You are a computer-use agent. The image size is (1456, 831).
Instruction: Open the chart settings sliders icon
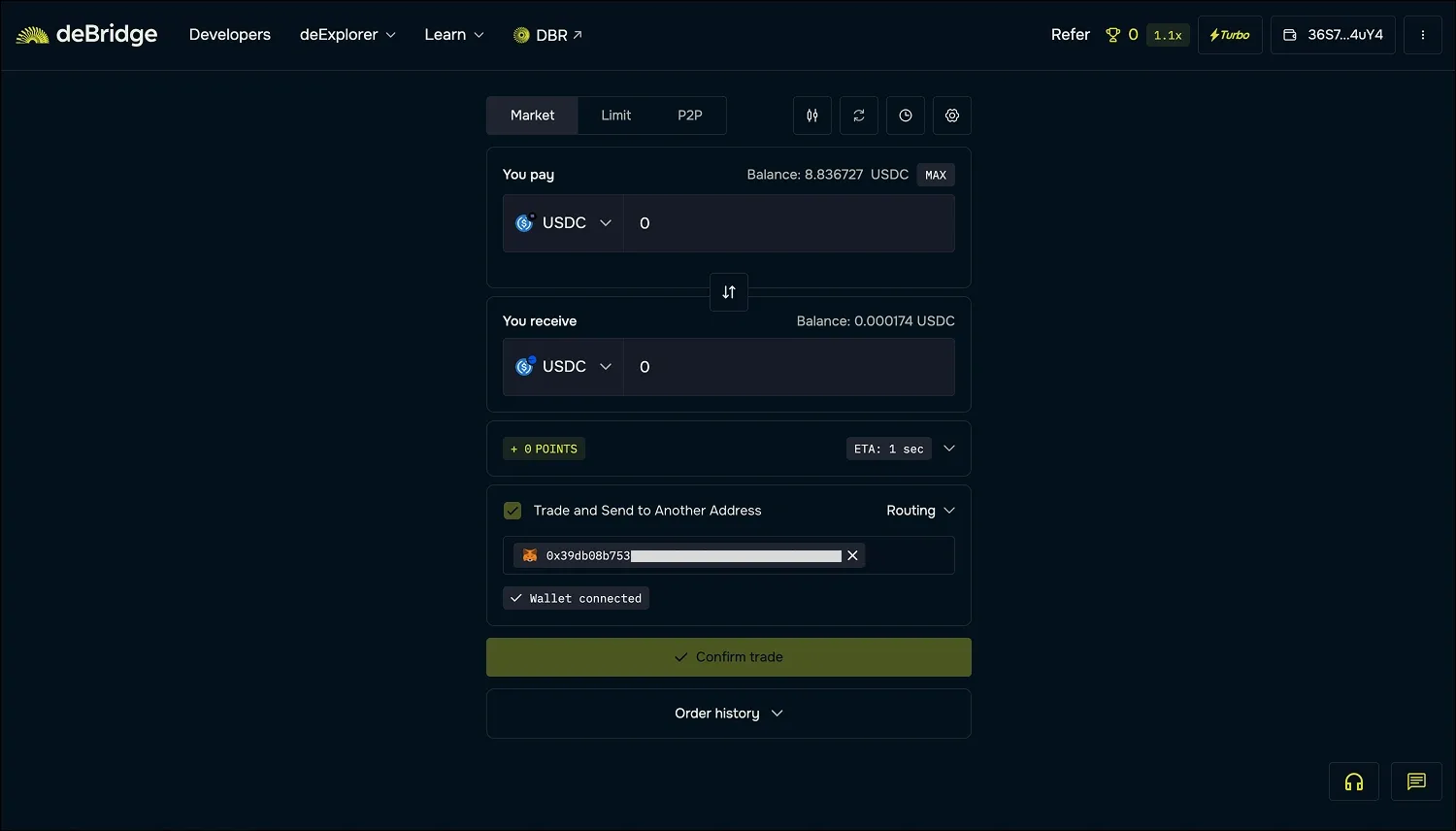click(x=812, y=116)
